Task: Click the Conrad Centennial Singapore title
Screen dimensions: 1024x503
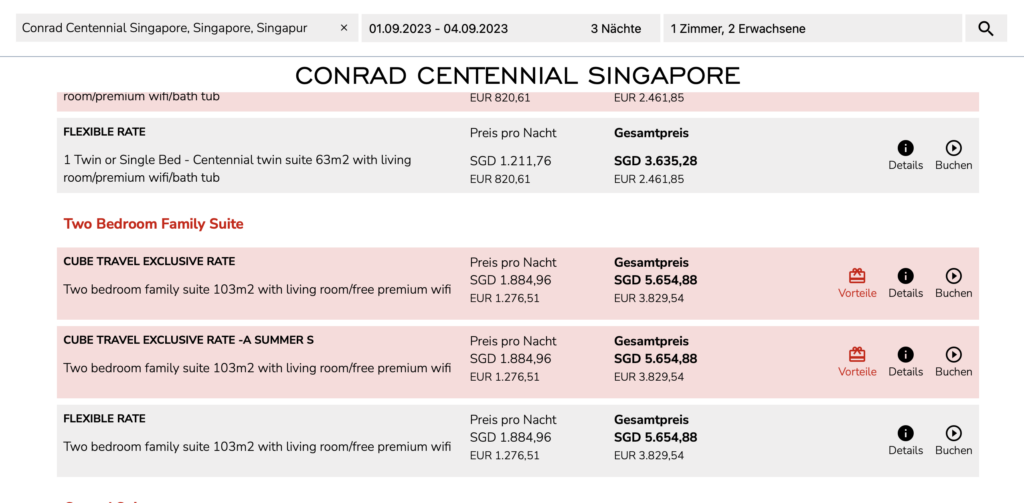Action: pyautogui.click(x=518, y=75)
